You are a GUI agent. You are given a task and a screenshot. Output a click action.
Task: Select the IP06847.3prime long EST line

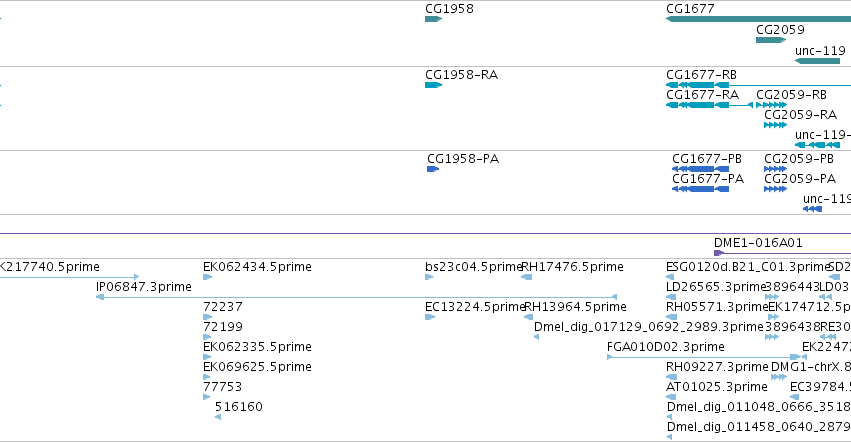pos(357,297)
